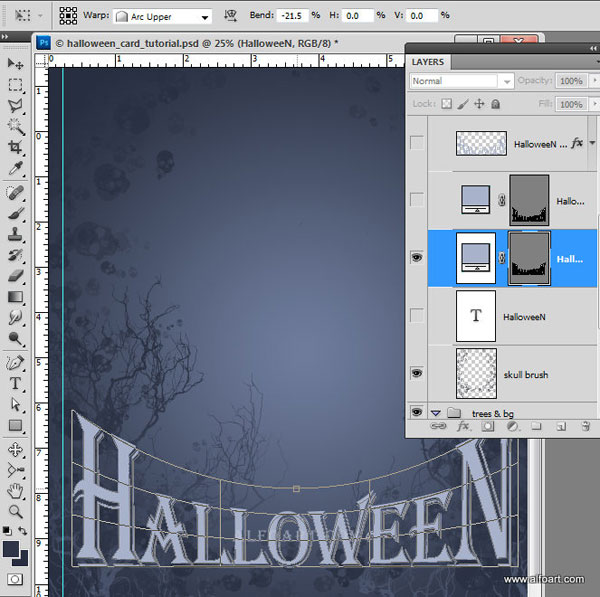Toggle lock transparent pixels
The height and width of the screenshot is (597, 600).
point(447,104)
